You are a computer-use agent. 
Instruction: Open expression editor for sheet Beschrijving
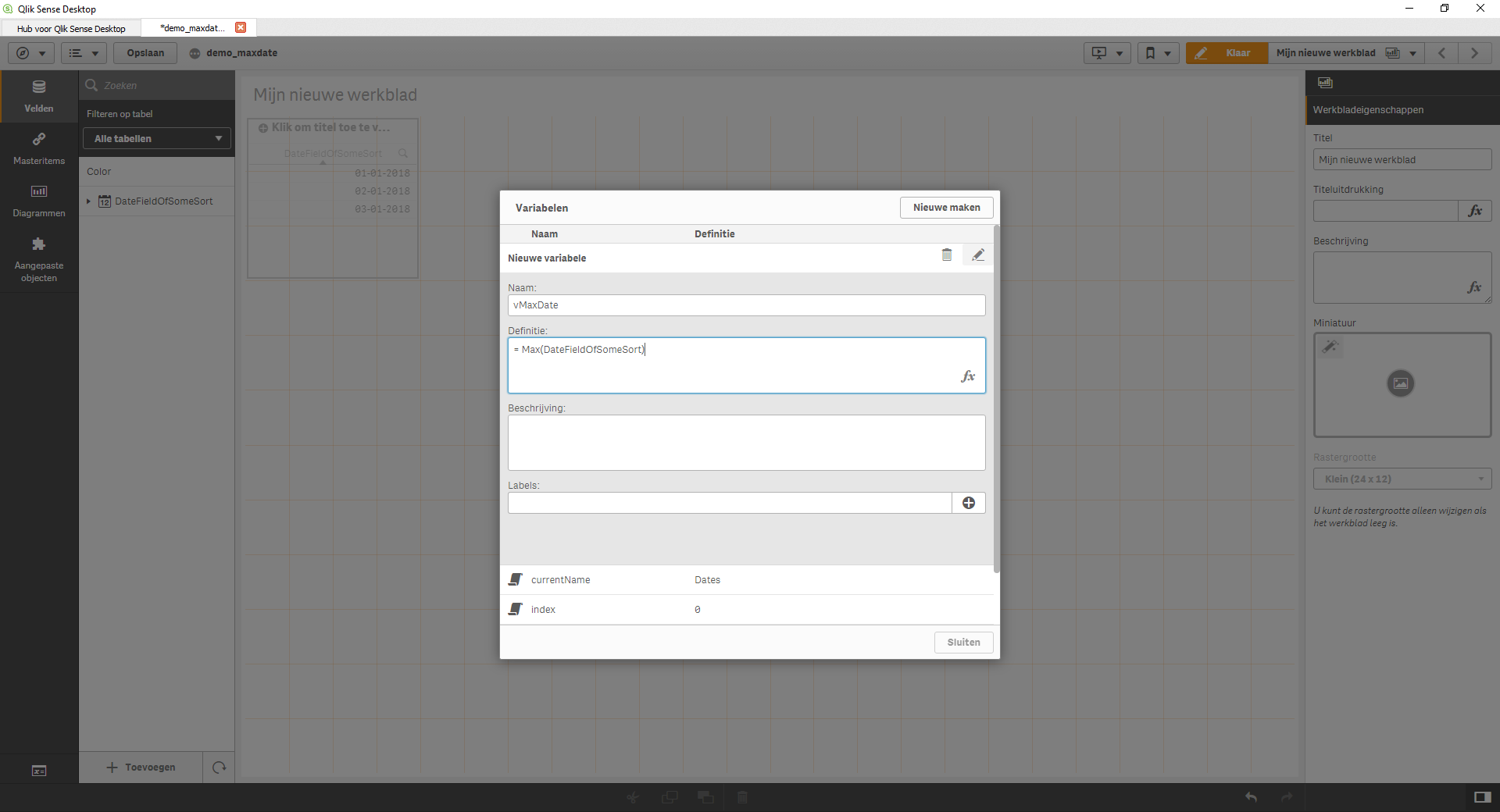click(1474, 287)
